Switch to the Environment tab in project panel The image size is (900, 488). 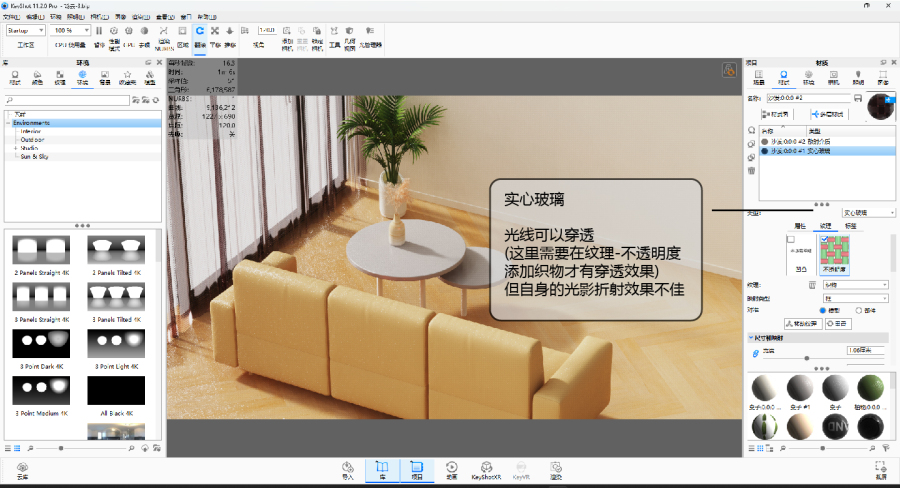tap(809, 76)
